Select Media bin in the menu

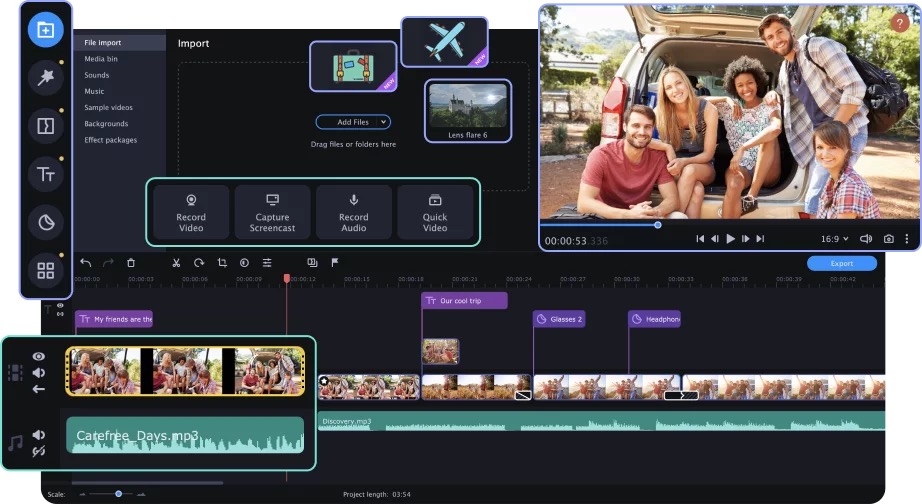(x=101, y=59)
